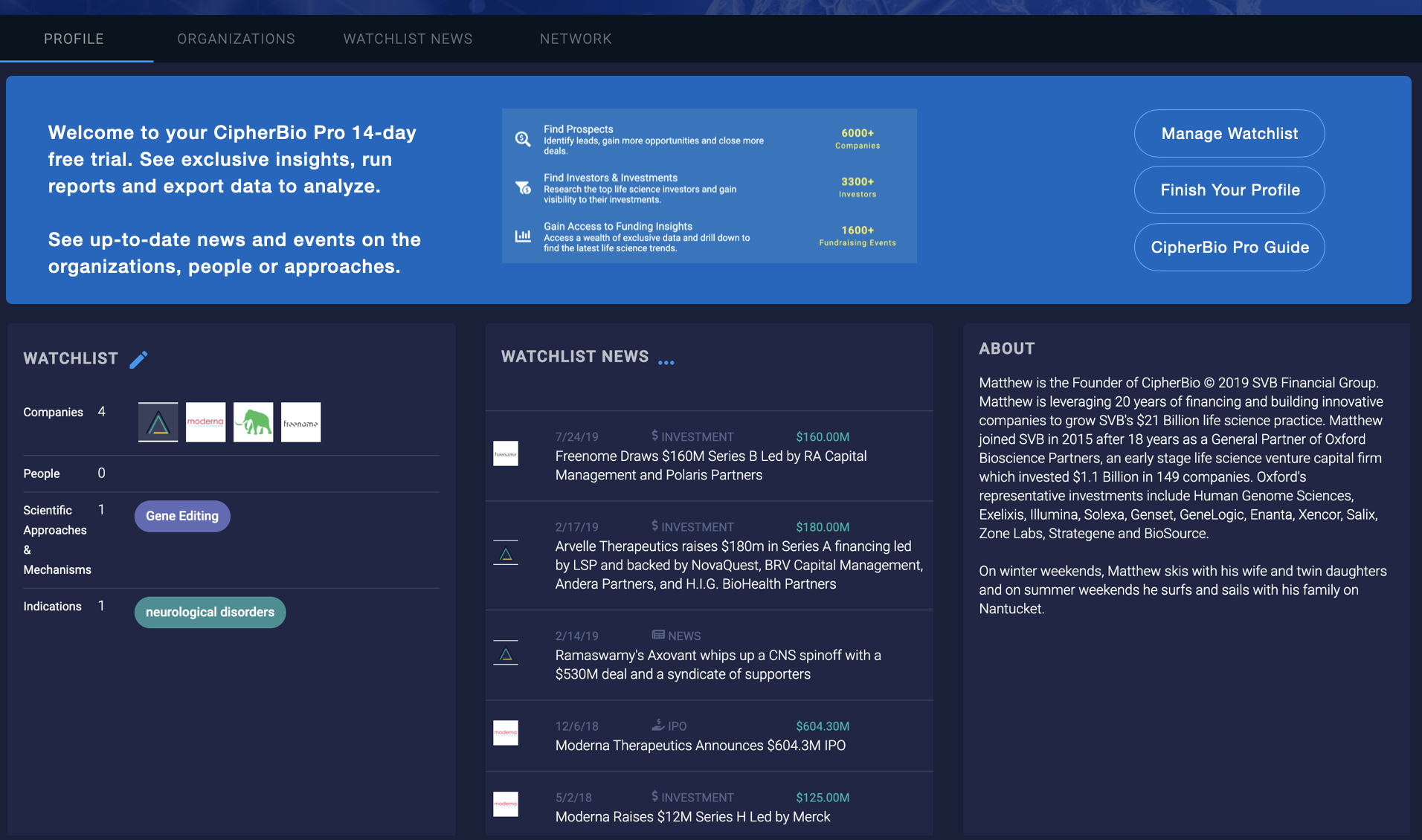Open the Arvelle triangle company logo in Watchlist
The image size is (1422, 840).
click(158, 422)
